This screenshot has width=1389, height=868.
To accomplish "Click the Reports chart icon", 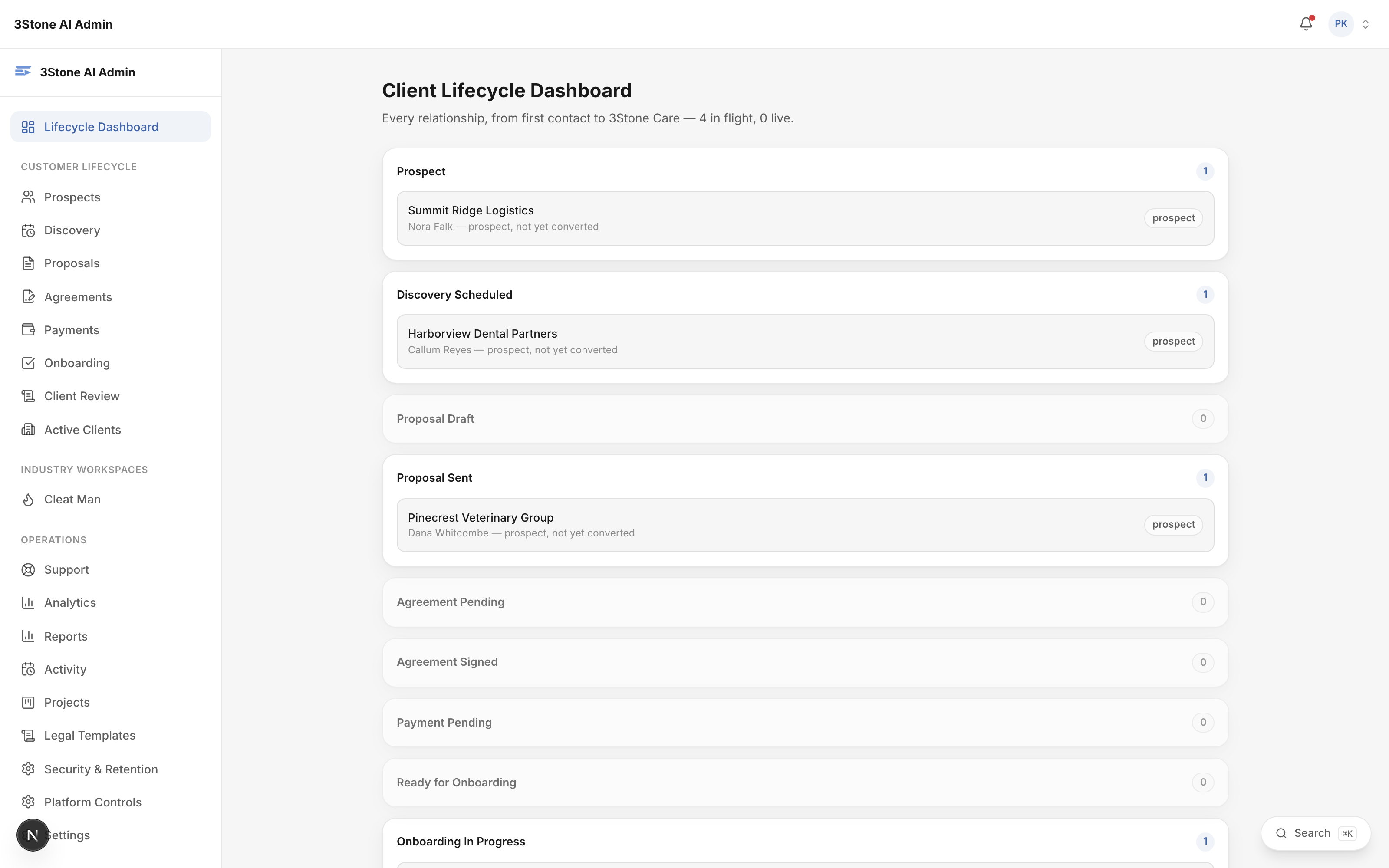I will 28,636.
